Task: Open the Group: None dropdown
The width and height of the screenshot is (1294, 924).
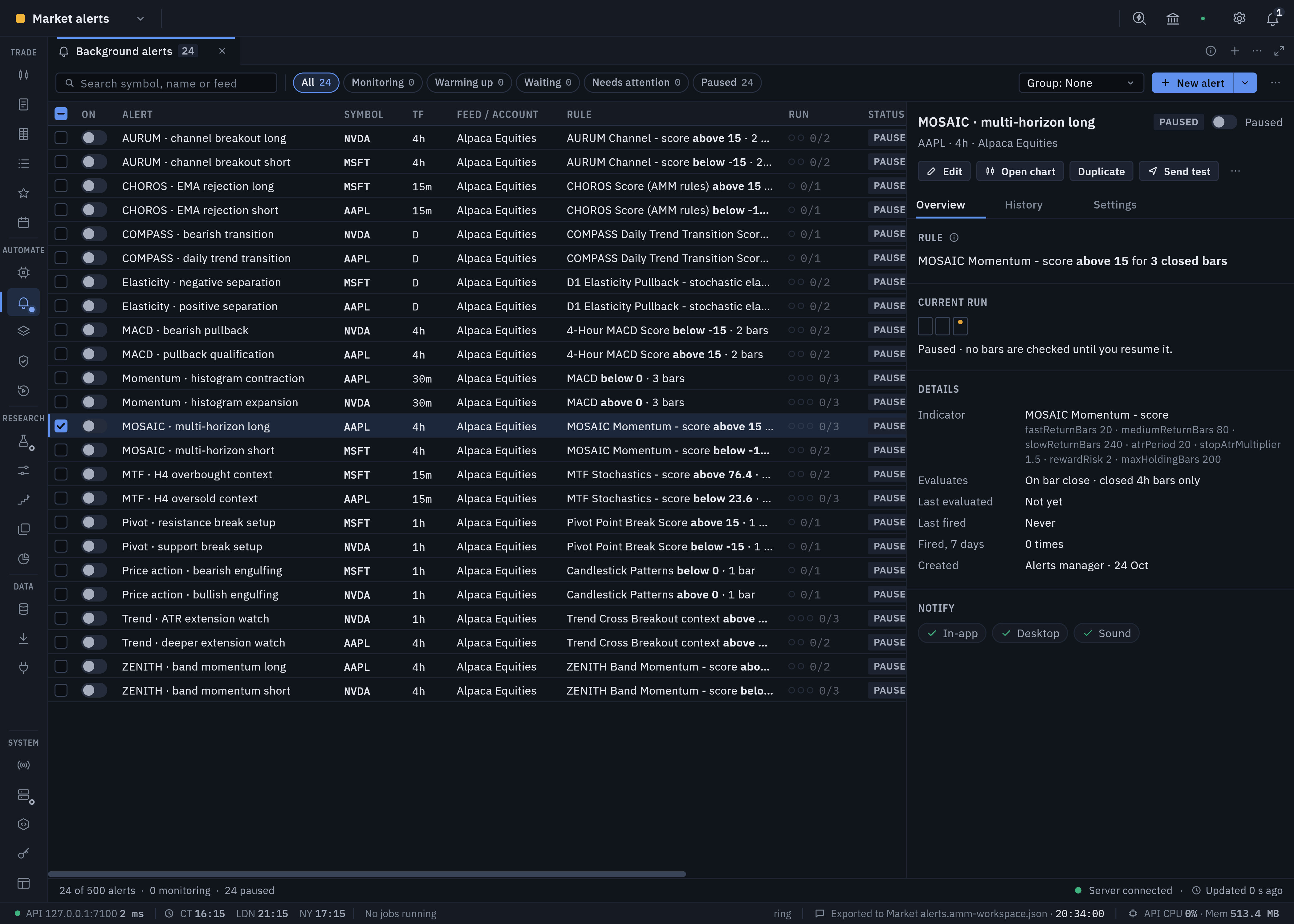Action: [x=1080, y=83]
